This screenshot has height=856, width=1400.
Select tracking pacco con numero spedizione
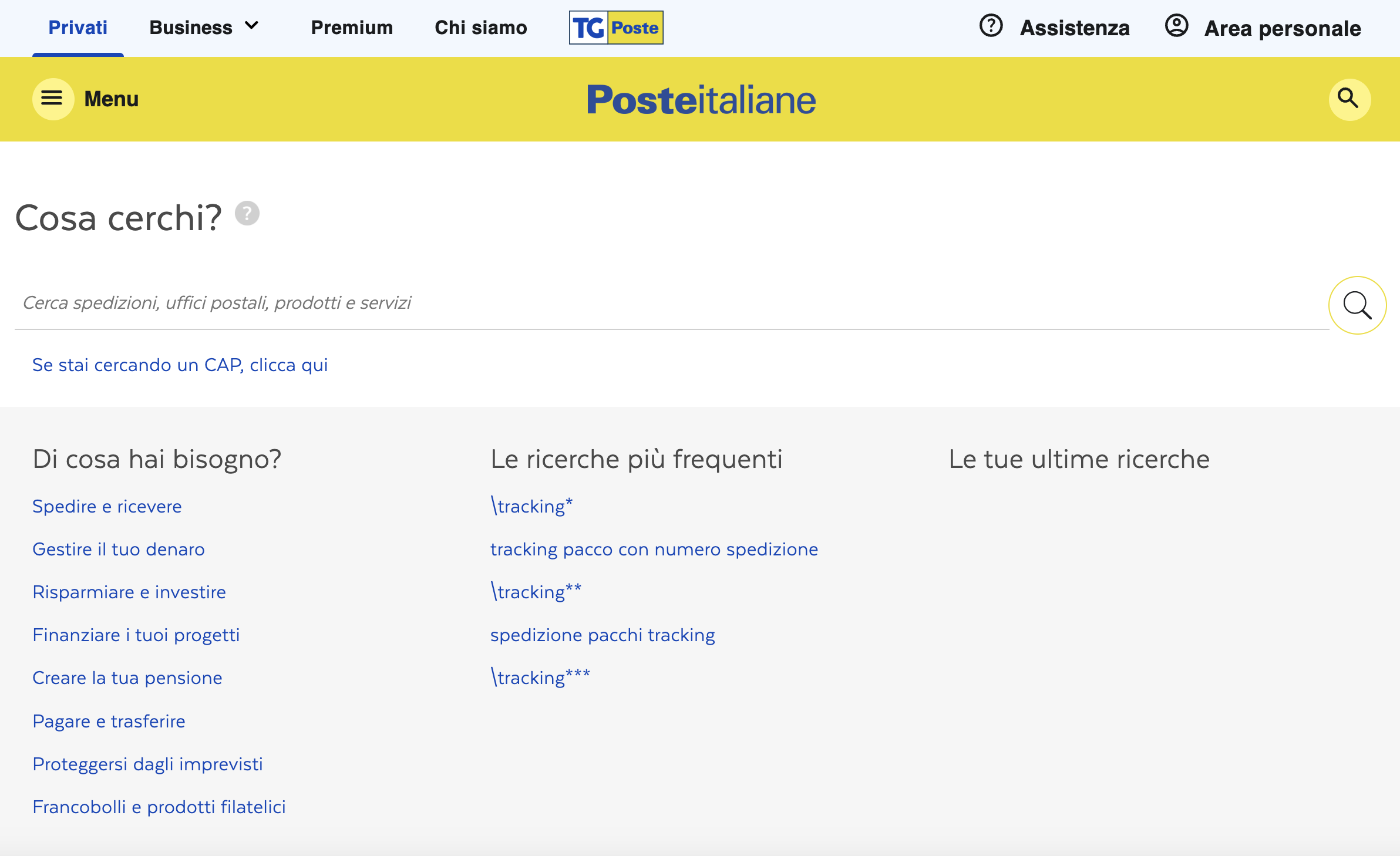coord(654,549)
